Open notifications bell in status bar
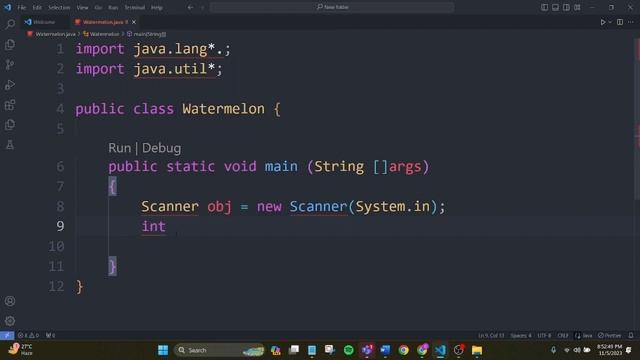Screen dimensions: 640x360 point(631,336)
